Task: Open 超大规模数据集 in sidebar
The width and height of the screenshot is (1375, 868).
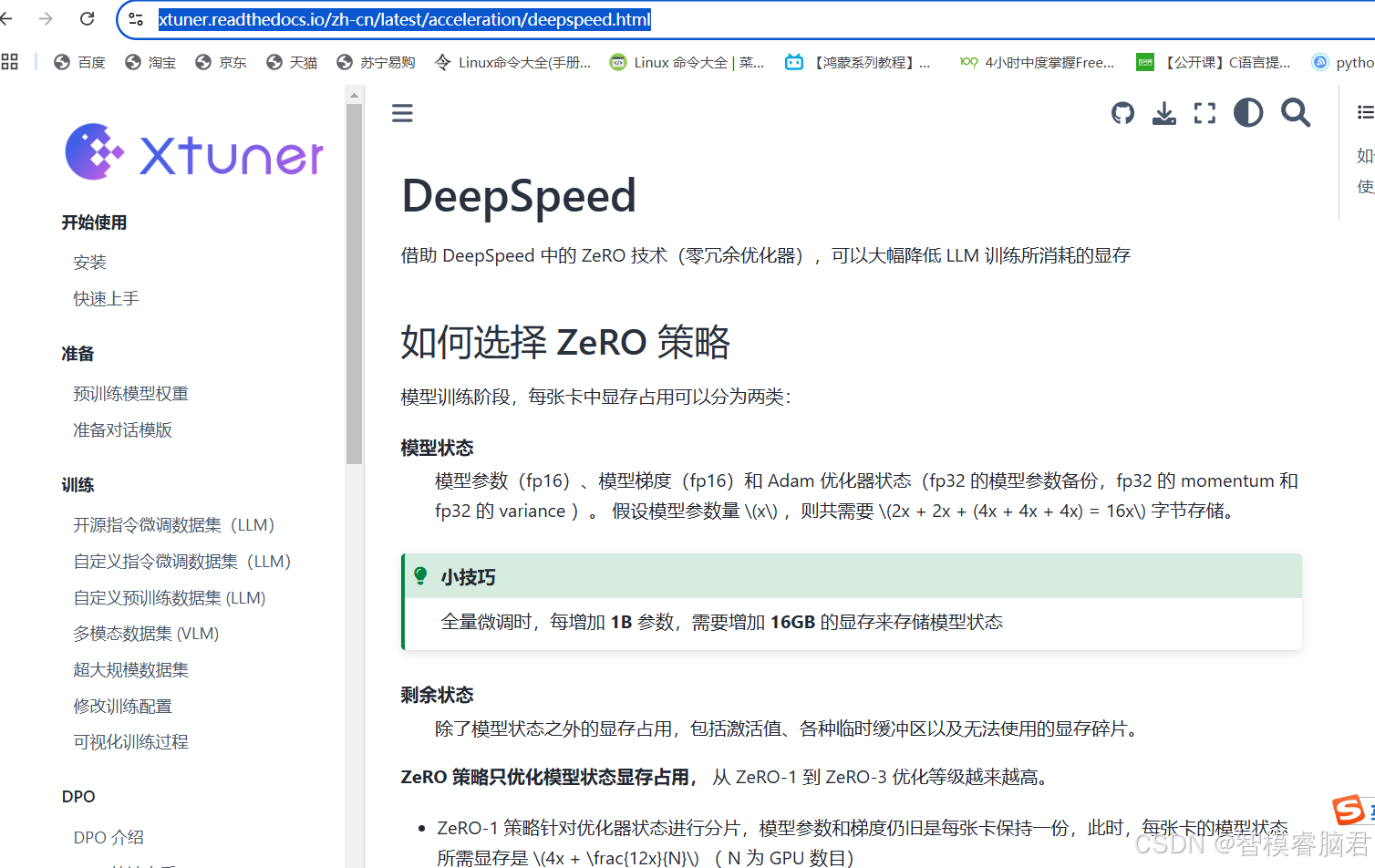Action: (x=131, y=670)
